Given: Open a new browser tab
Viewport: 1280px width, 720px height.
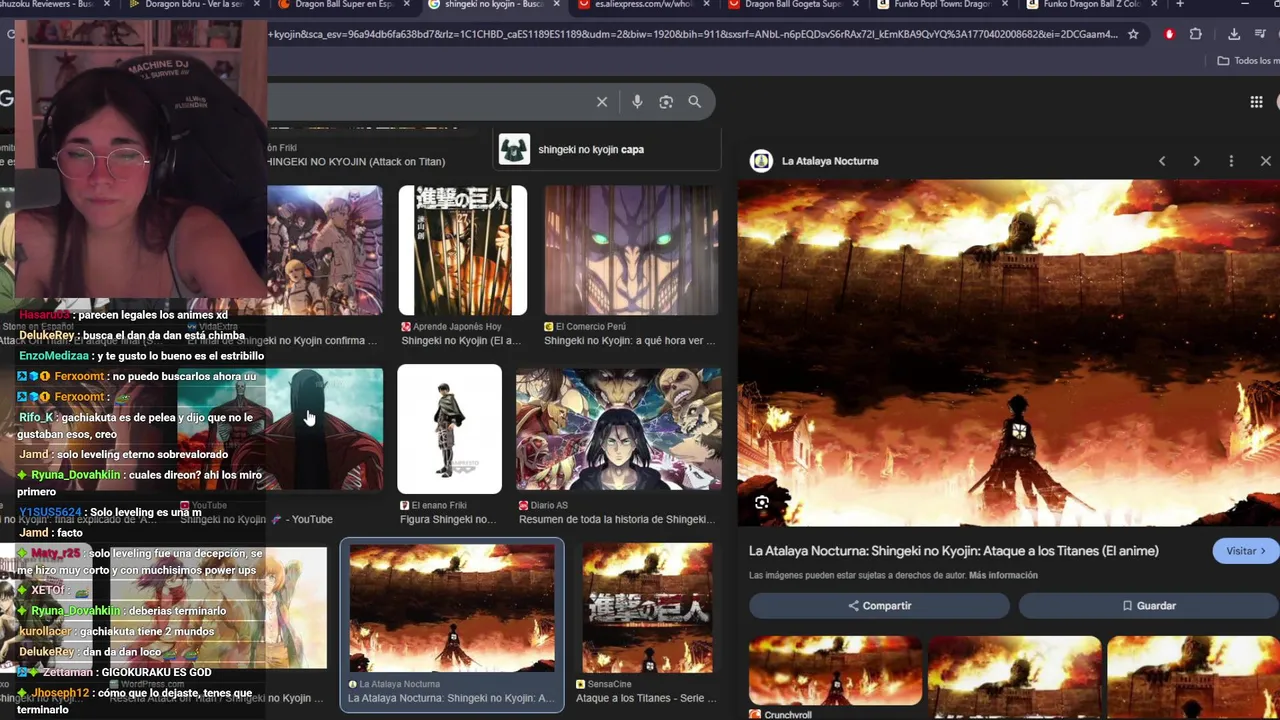Looking at the screenshot, I should click(1180, 4).
